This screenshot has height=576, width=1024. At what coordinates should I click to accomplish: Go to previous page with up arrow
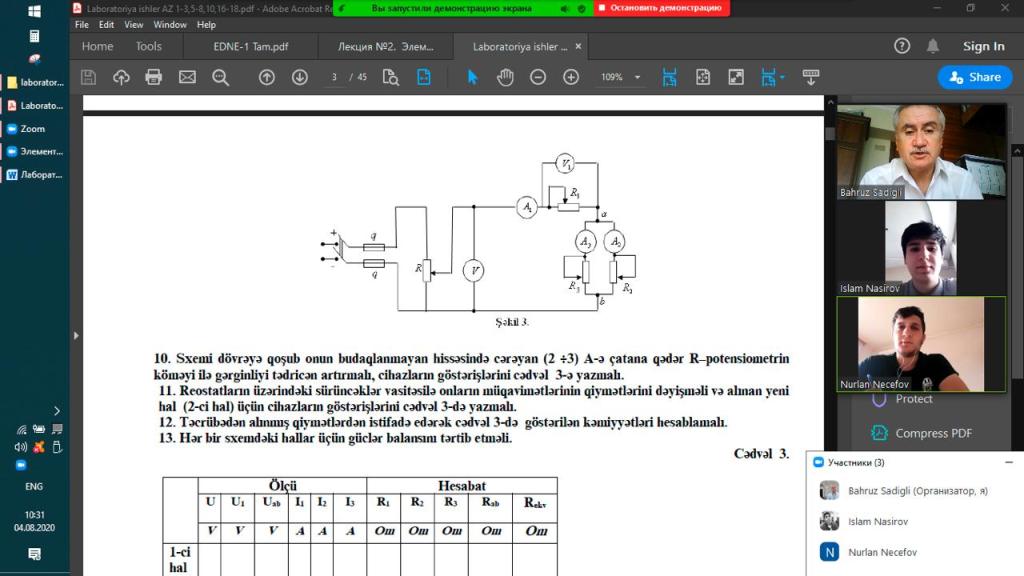coord(266,77)
